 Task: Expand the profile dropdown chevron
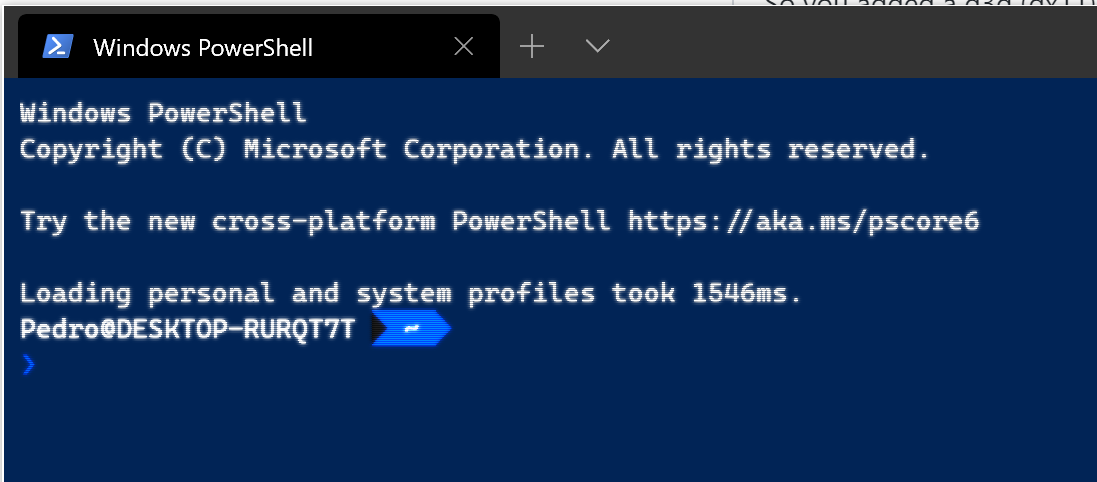click(x=597, y=46)
